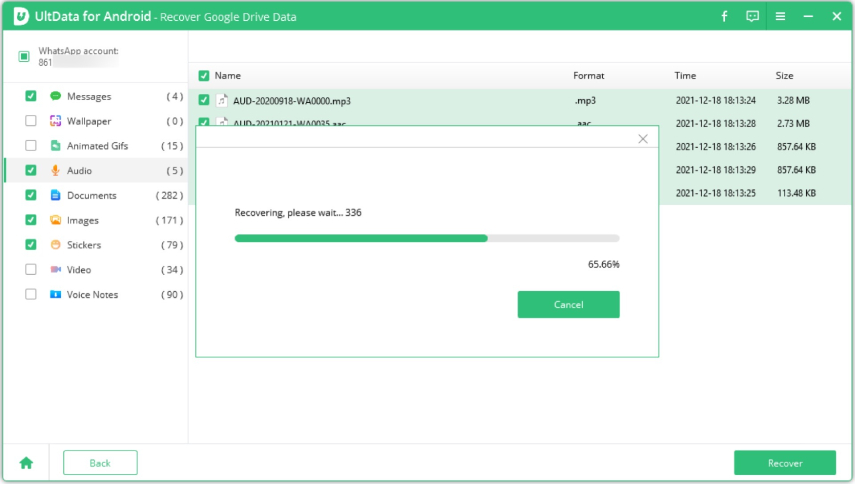Image resolution: width=855 pixels, height=484 pixels.
Task: Click the Animated Gifs category icon
Action: [x=55, y=146]
